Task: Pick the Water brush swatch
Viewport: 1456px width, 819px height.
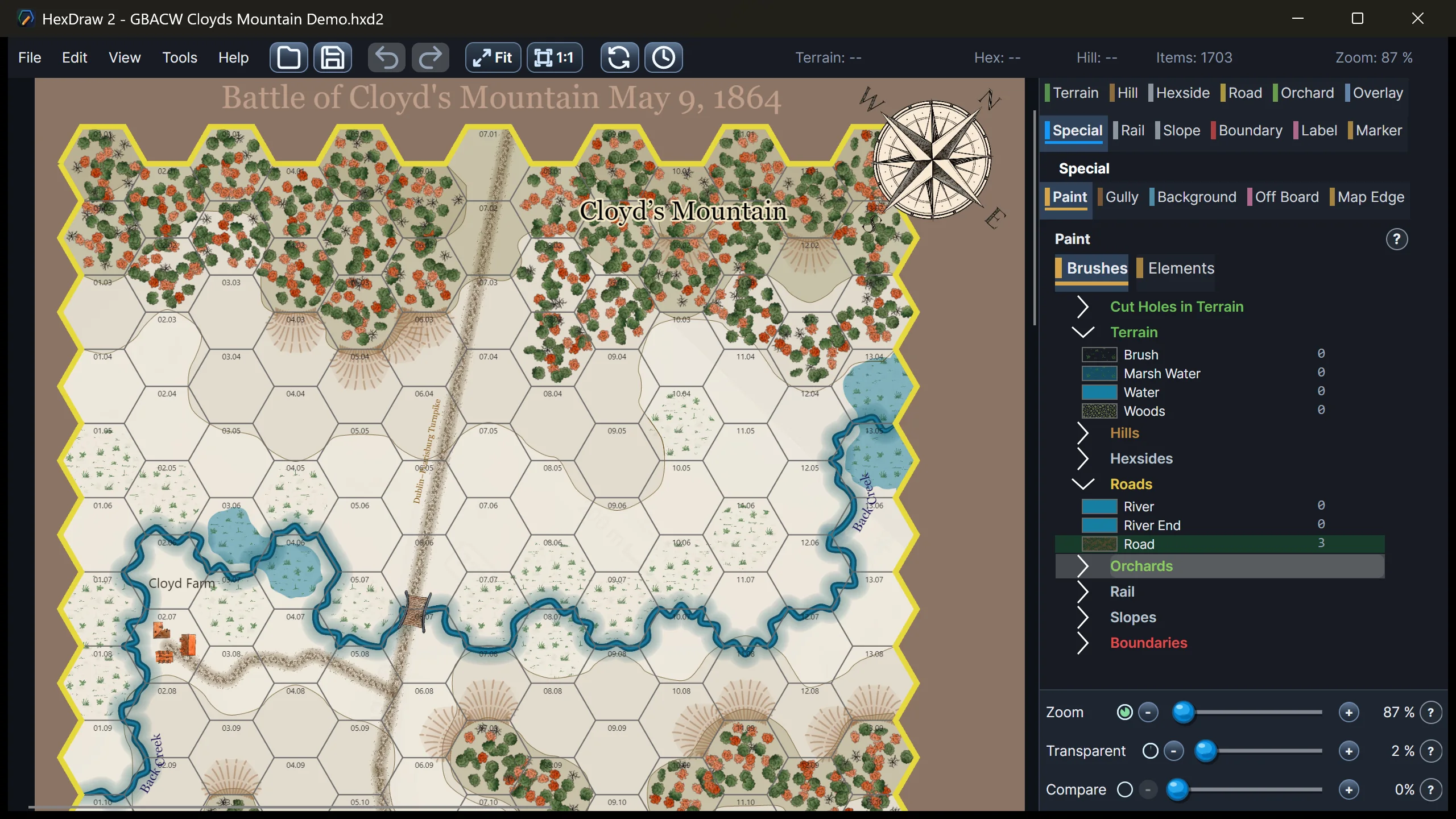Action: (x=1099, y=392)
